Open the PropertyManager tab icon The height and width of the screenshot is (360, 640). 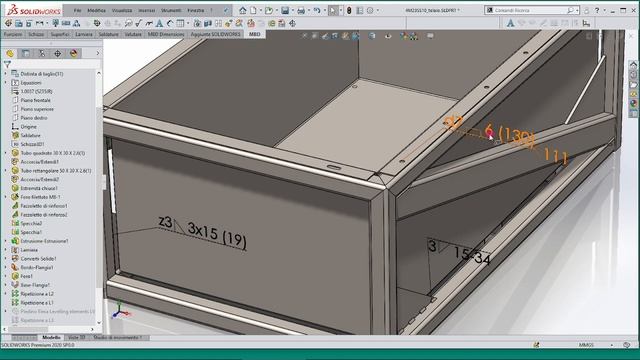pos(26,53)
